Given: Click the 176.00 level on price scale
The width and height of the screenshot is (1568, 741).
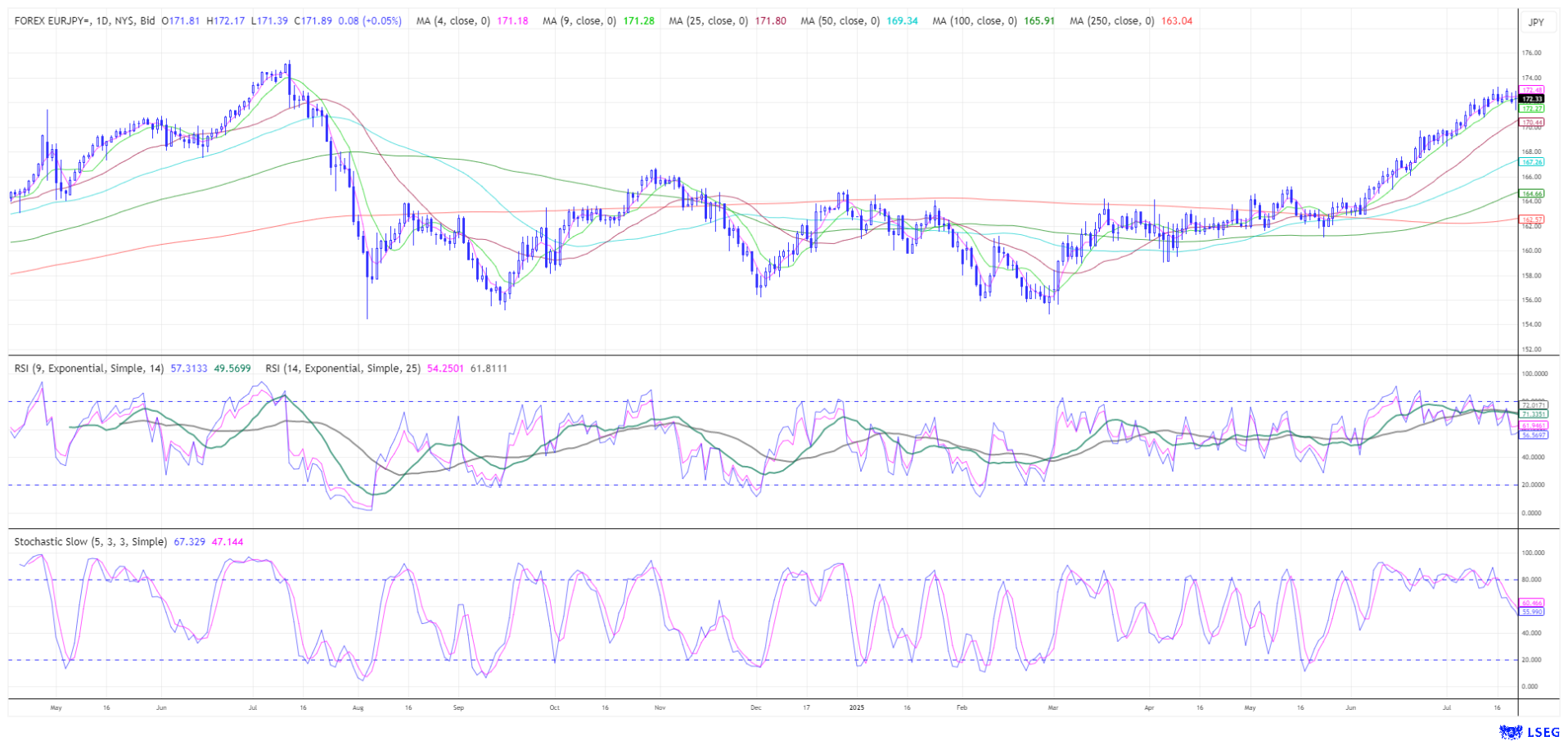Looking at the screenshot, I should (x=1531, y=53).
